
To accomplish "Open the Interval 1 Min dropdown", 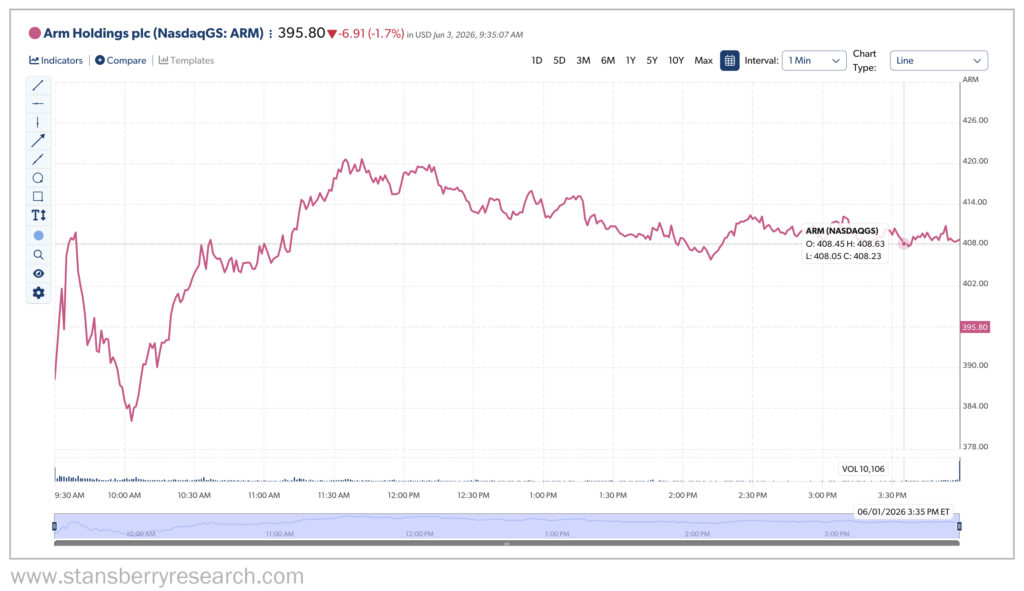I will 814,61.
